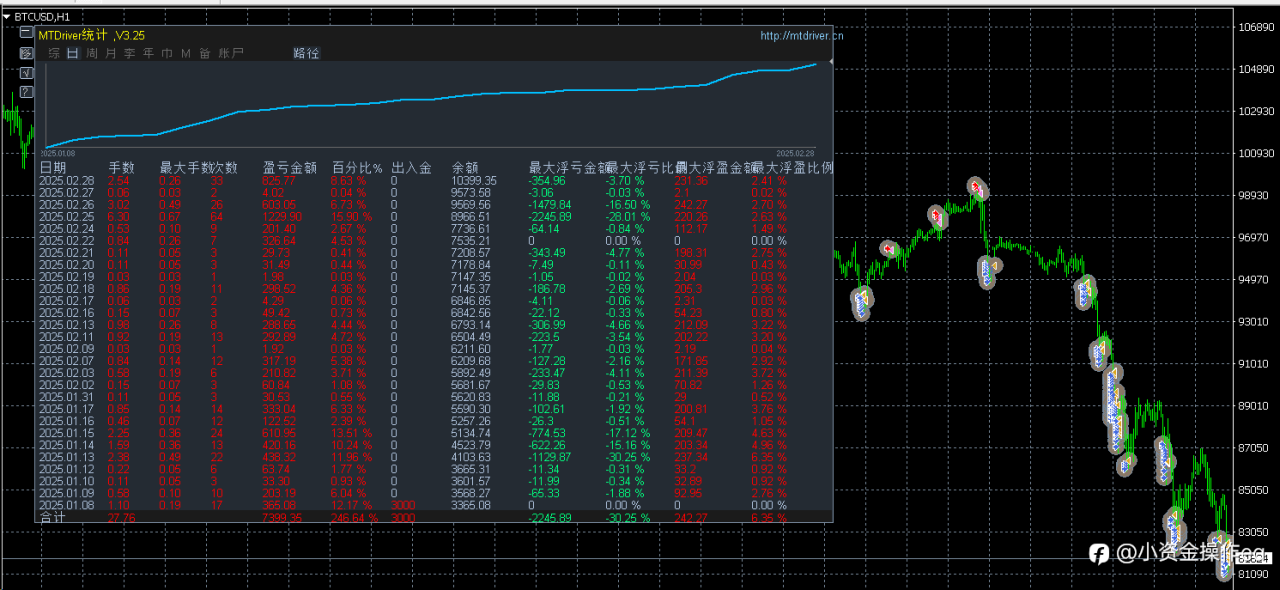
Task: Select the 2025.02.25 row date
Action: pyautogui.click(x=66, y=216)
